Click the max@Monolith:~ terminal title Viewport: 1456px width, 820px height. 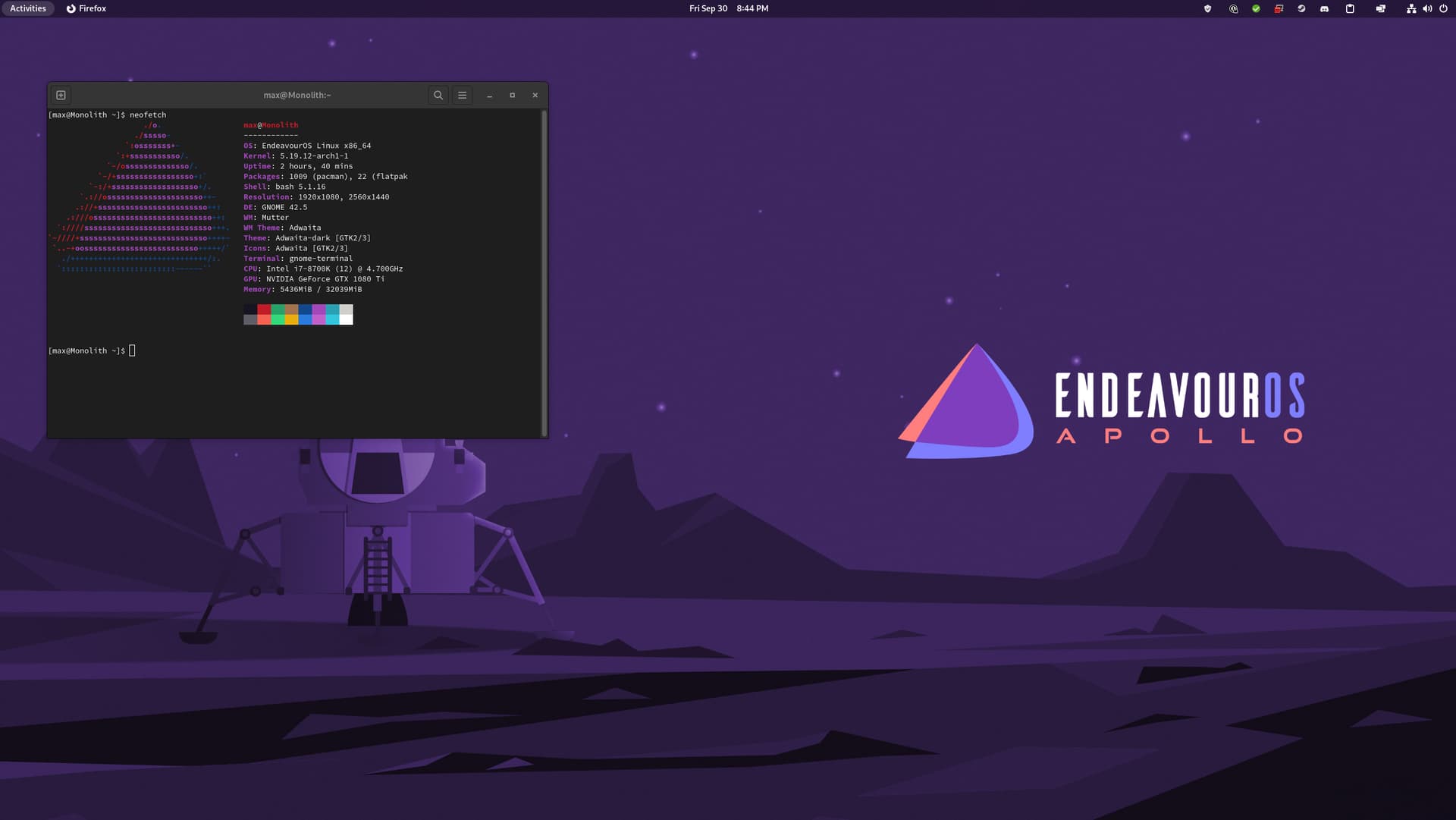[297, 96]
